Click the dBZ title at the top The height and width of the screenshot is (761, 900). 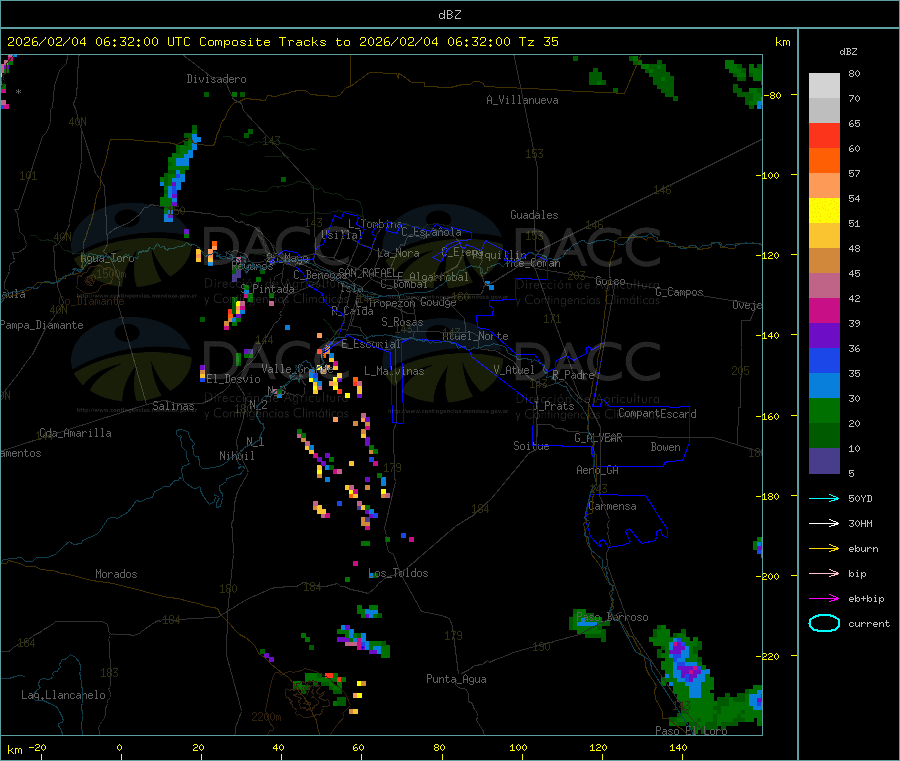coord(449,14)
